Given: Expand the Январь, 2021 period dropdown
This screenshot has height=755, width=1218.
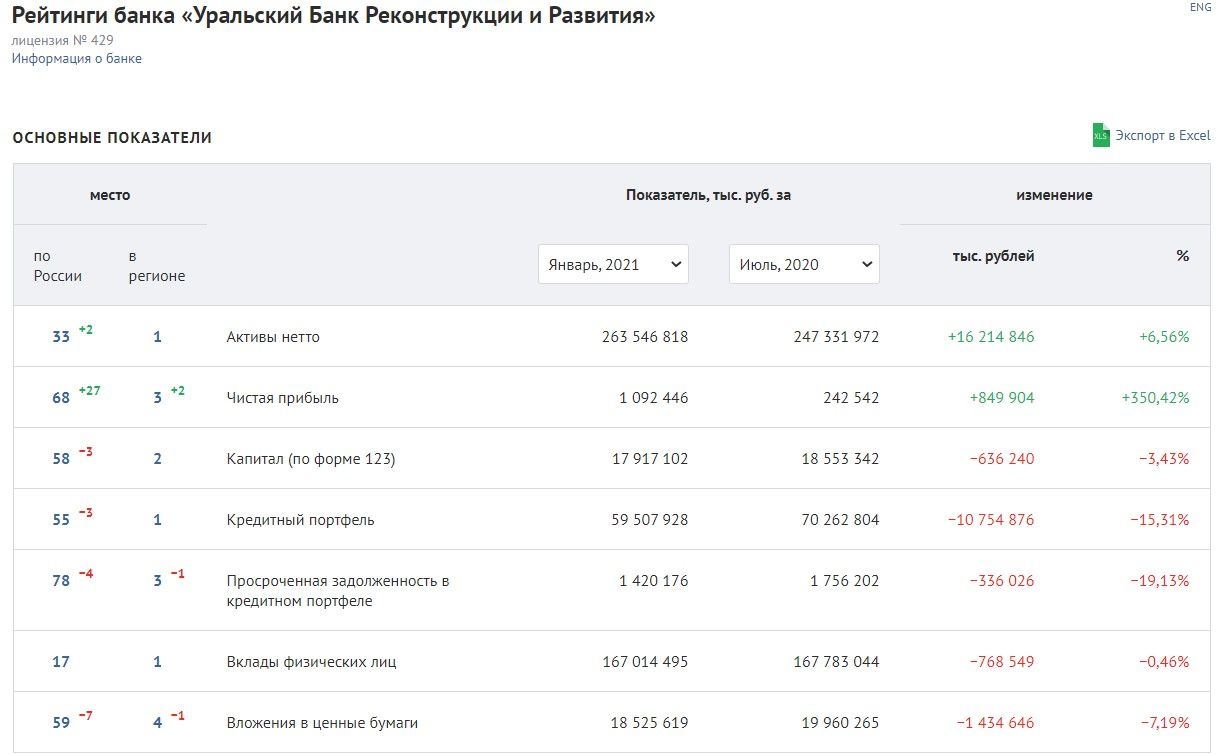Looking at the screenshot, I should 613,264.
